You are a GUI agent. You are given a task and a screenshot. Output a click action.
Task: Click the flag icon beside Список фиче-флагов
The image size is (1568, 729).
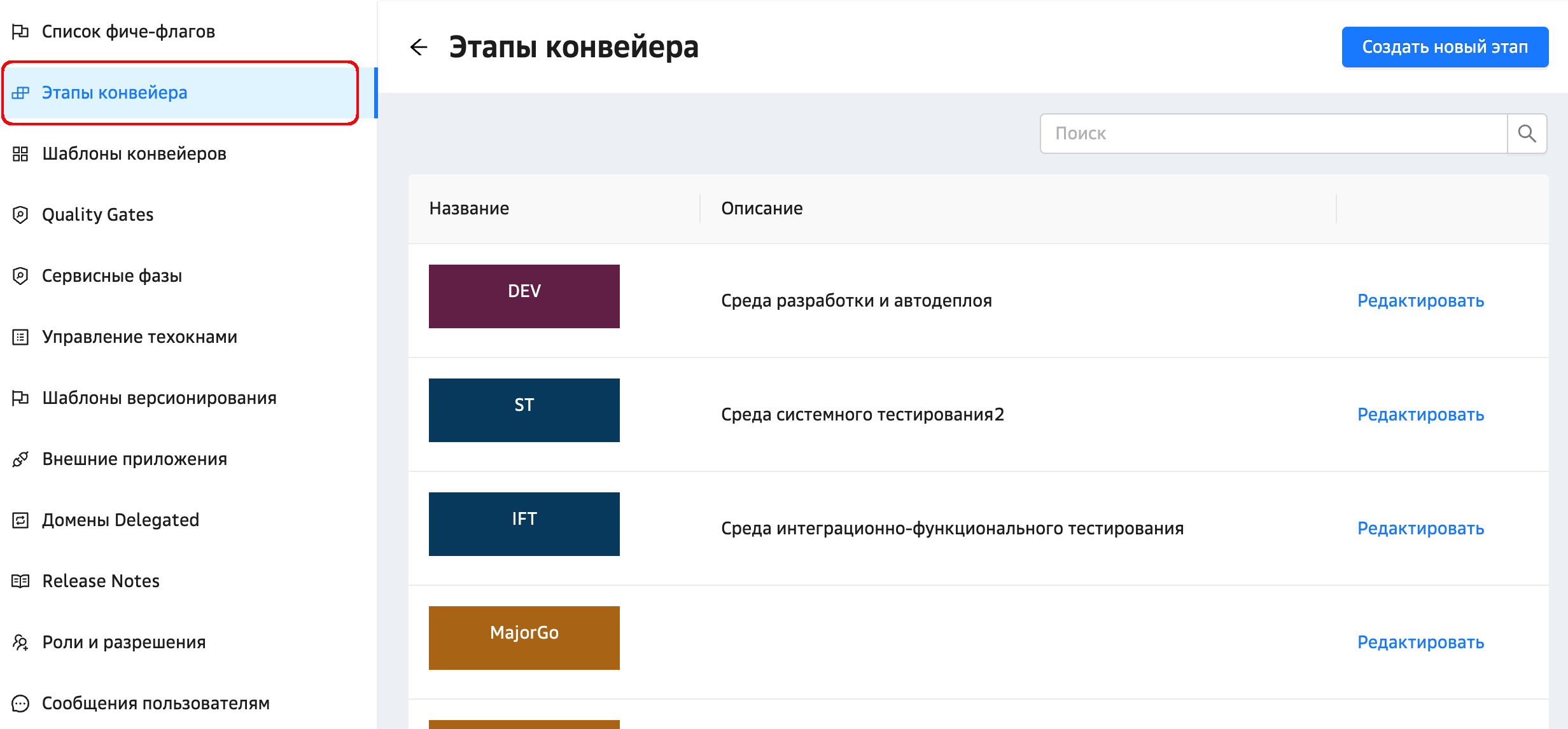(20, 31)
